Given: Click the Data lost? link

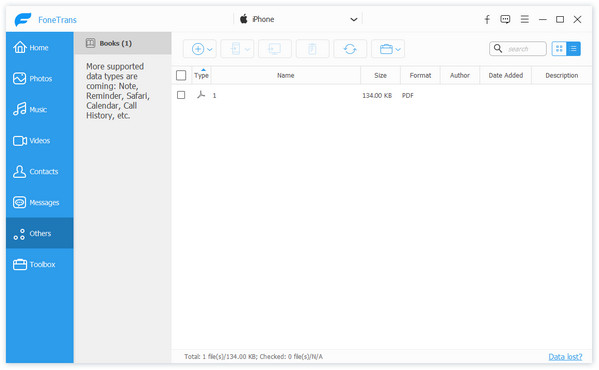Looking at the screenshot, I should (x=565, y=357).
